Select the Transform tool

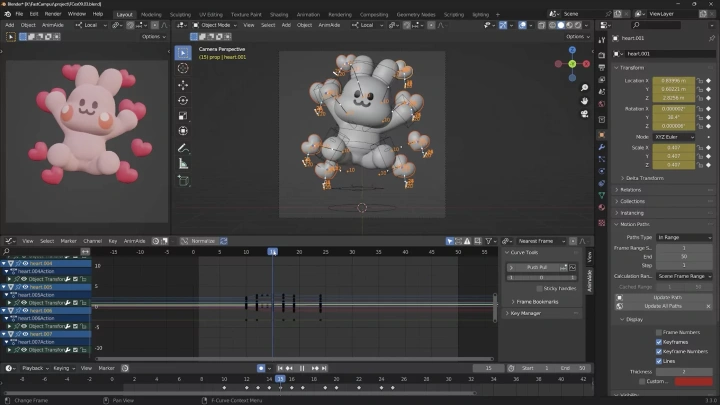click(183, 131)
